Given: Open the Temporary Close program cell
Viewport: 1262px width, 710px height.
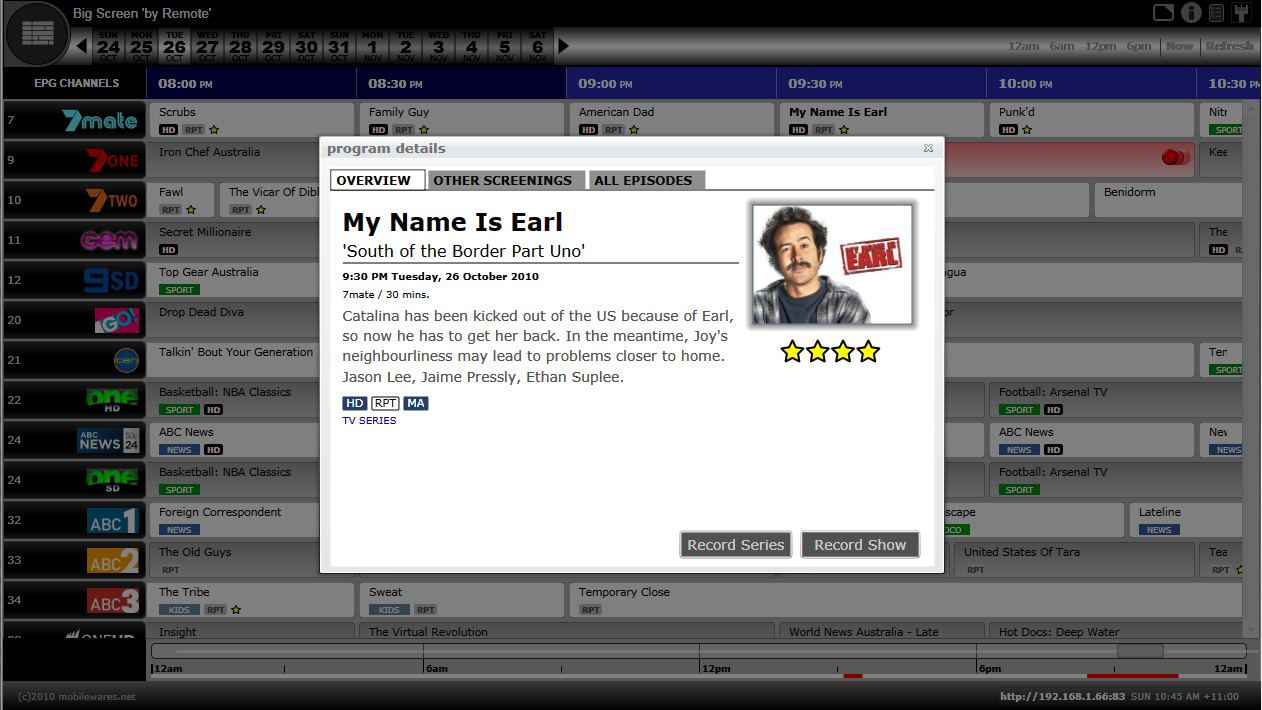Looking at the screenshot, I should point(905,600).
